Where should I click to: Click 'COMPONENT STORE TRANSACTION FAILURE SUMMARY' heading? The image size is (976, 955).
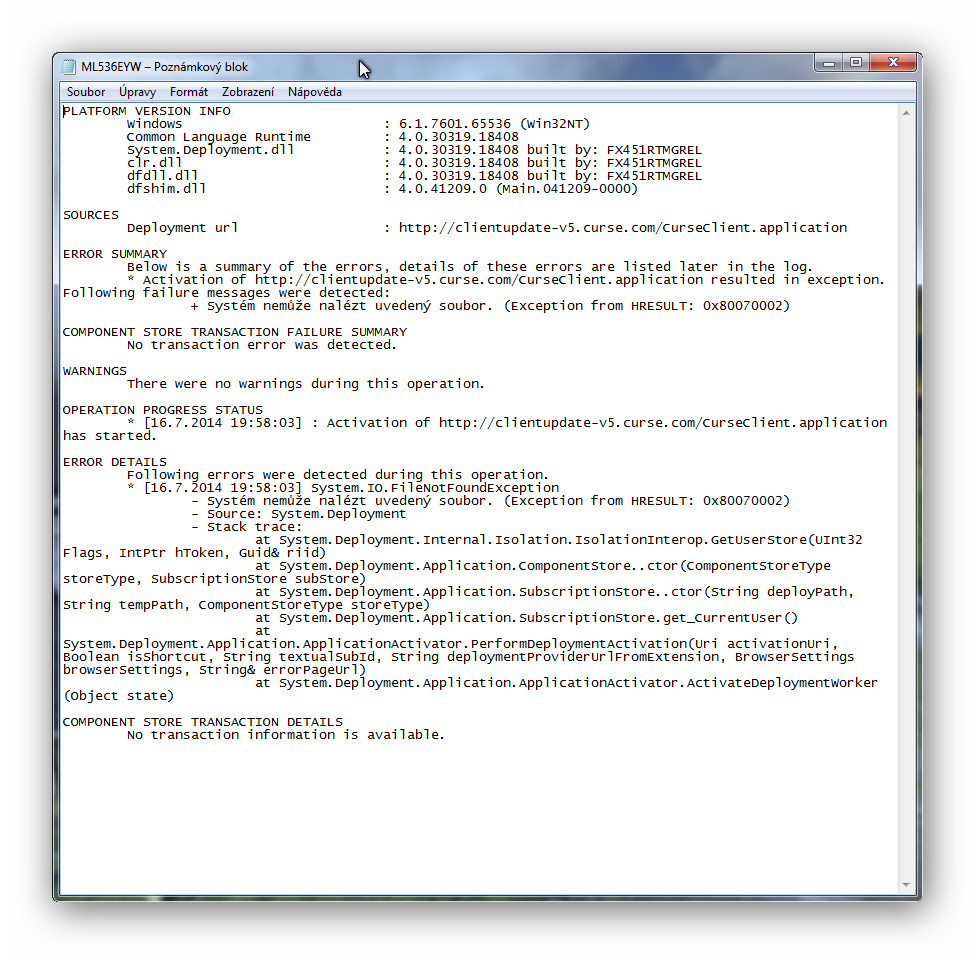(x=235, y=332)
